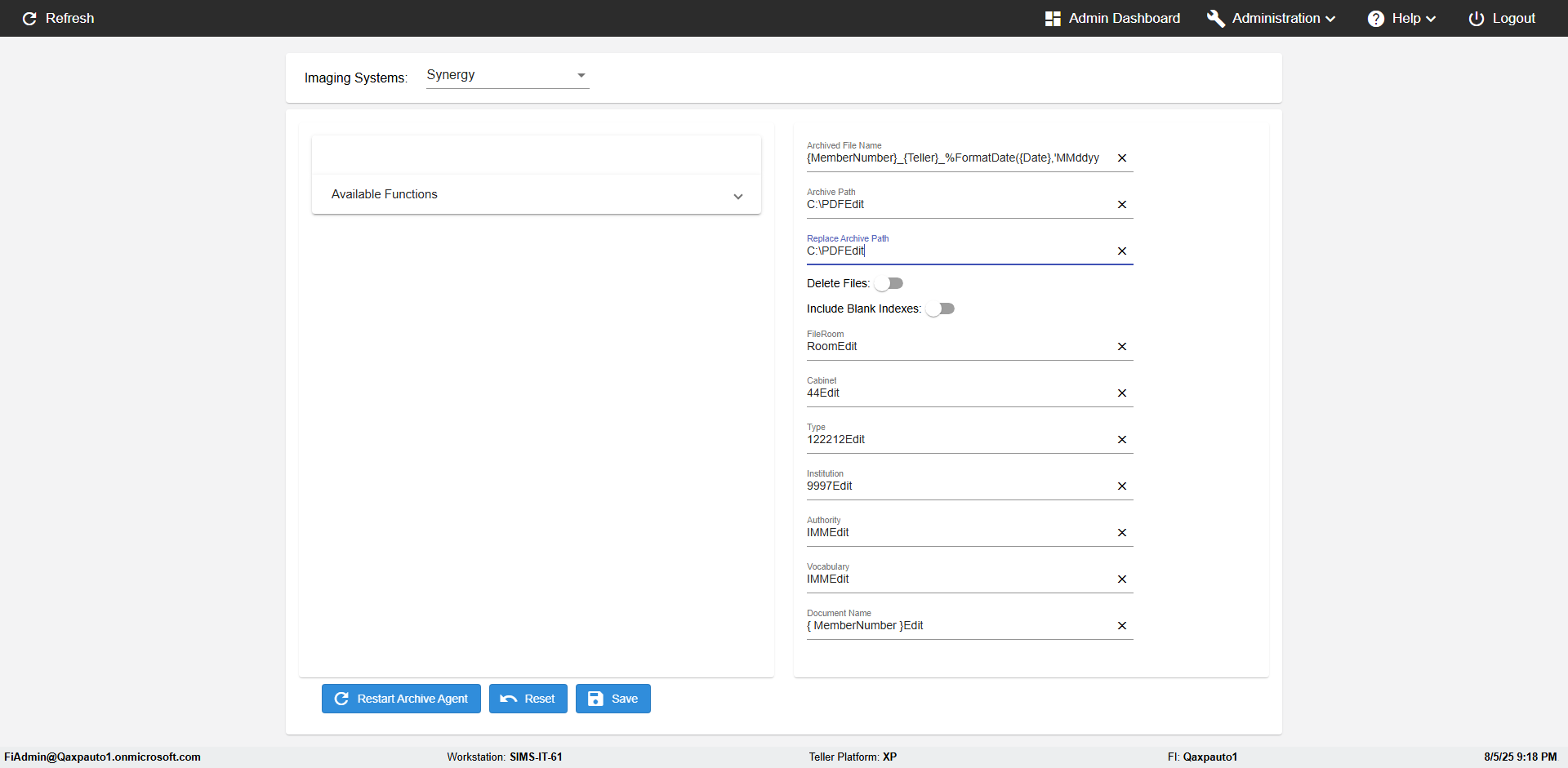The width and height of the screenshot is (1568, 768).
Task: Go to Admin Dashboard
Action: [1112, 18]
